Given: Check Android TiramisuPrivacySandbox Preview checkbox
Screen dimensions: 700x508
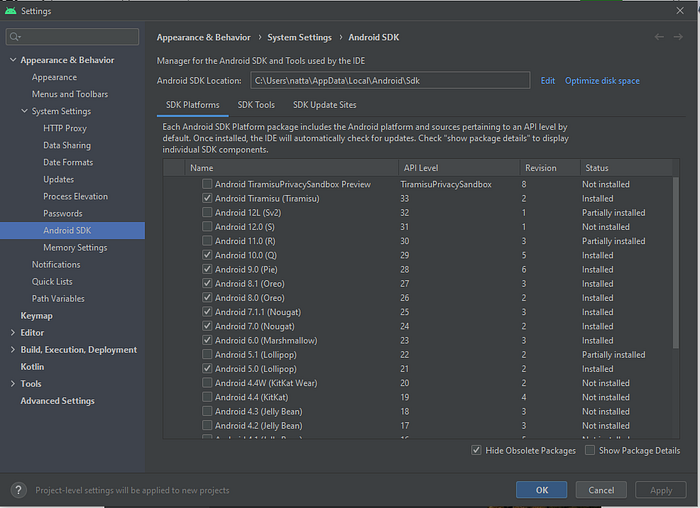Looking at the screenshot, I should [x=207, y=184].
